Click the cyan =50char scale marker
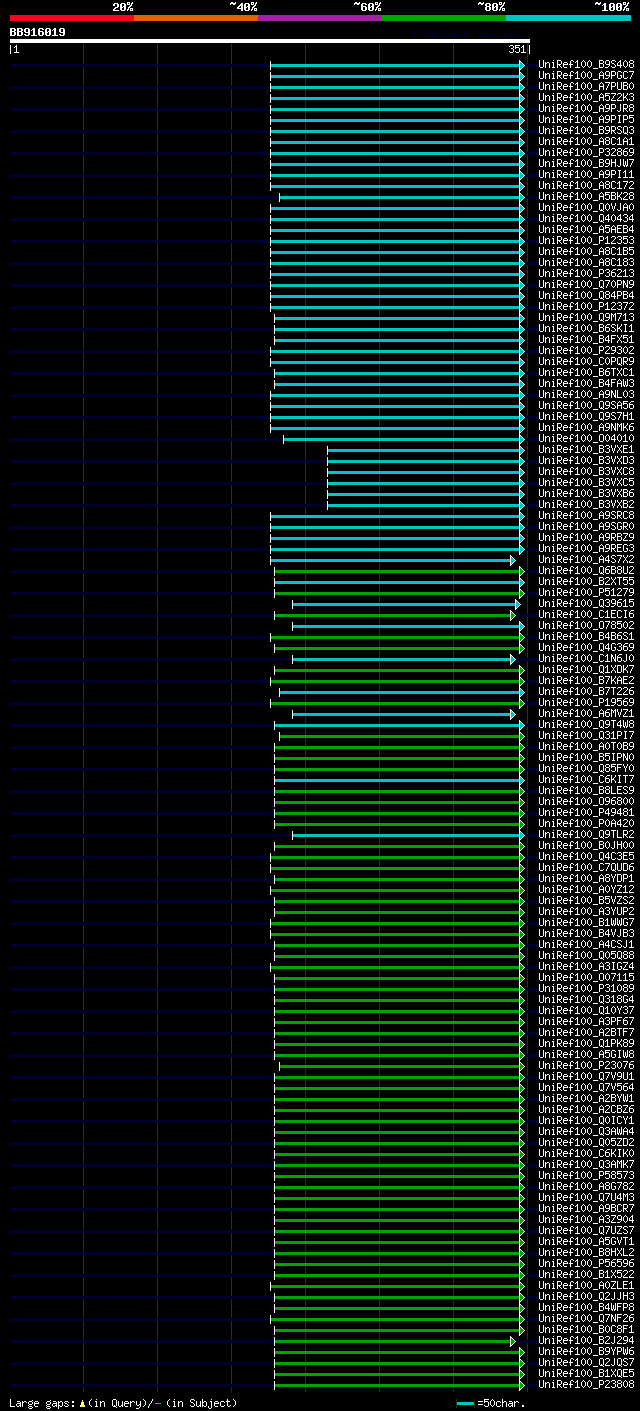Image resolution: width=640 pixels, height=1411 pixels. point(466,1403)
